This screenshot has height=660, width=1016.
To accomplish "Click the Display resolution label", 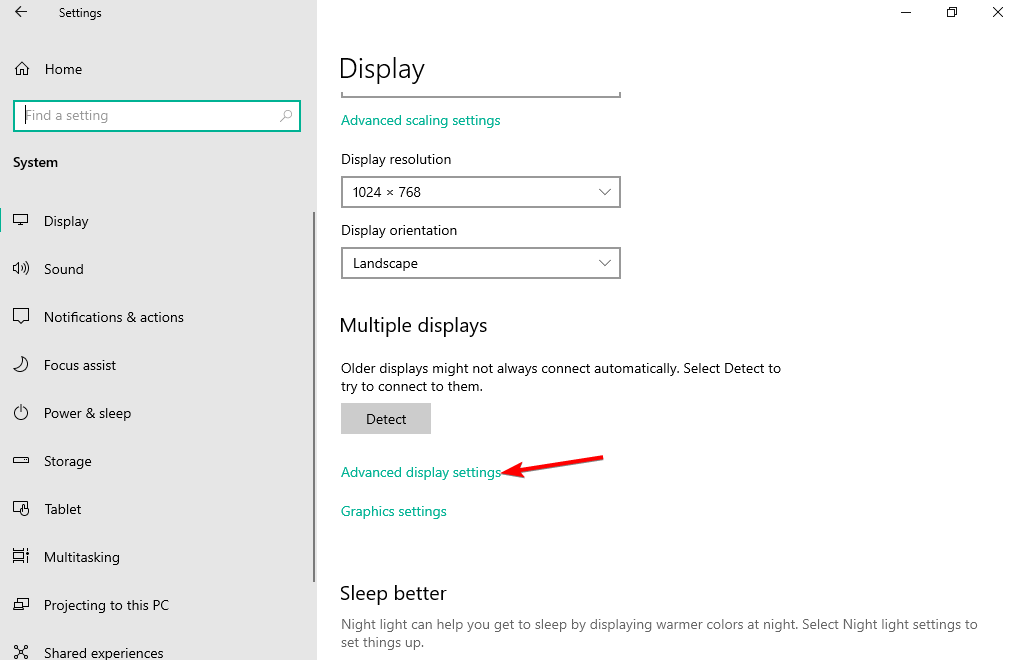I will 396,159.
